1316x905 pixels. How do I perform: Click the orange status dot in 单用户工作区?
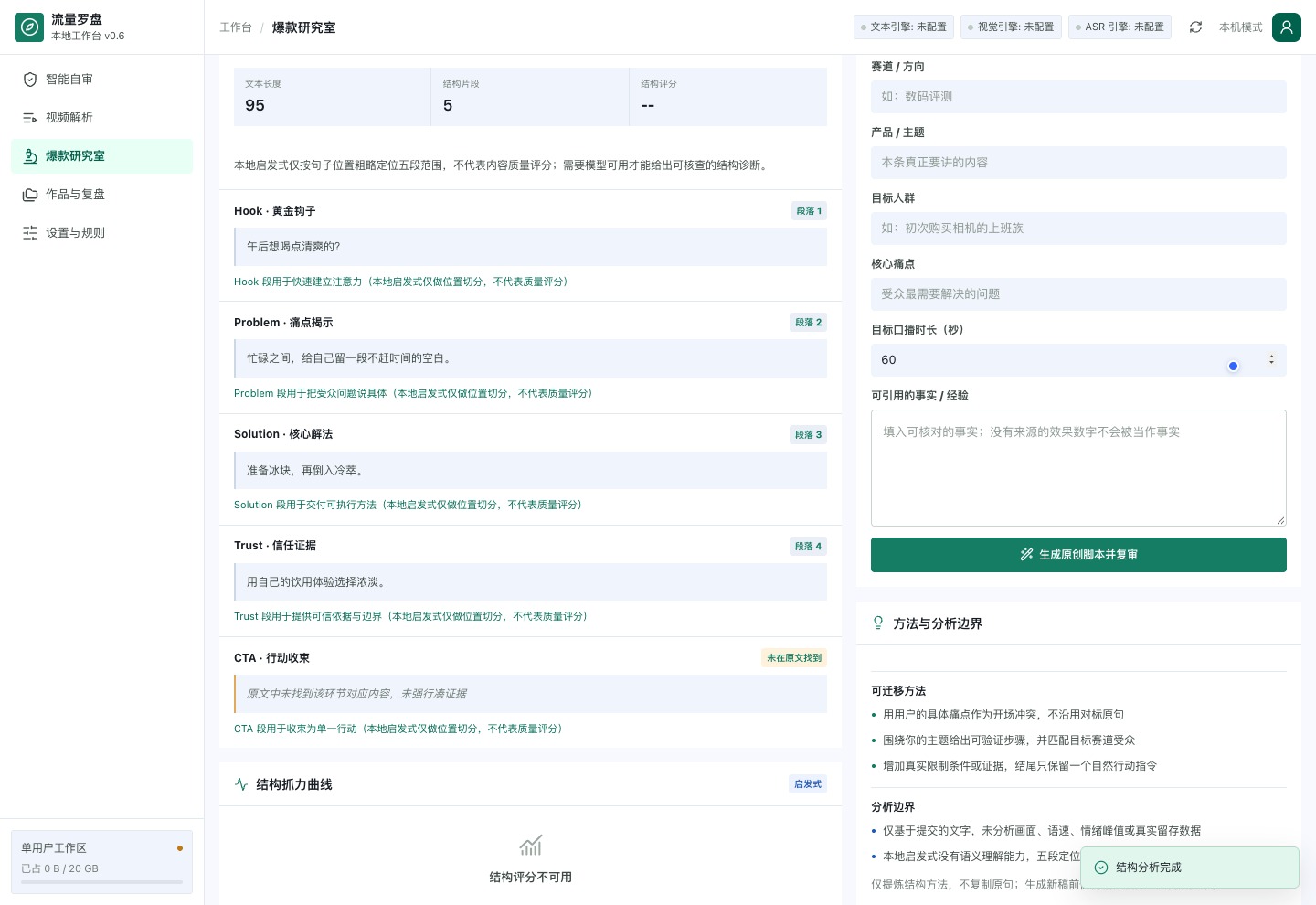pos(180,848)
